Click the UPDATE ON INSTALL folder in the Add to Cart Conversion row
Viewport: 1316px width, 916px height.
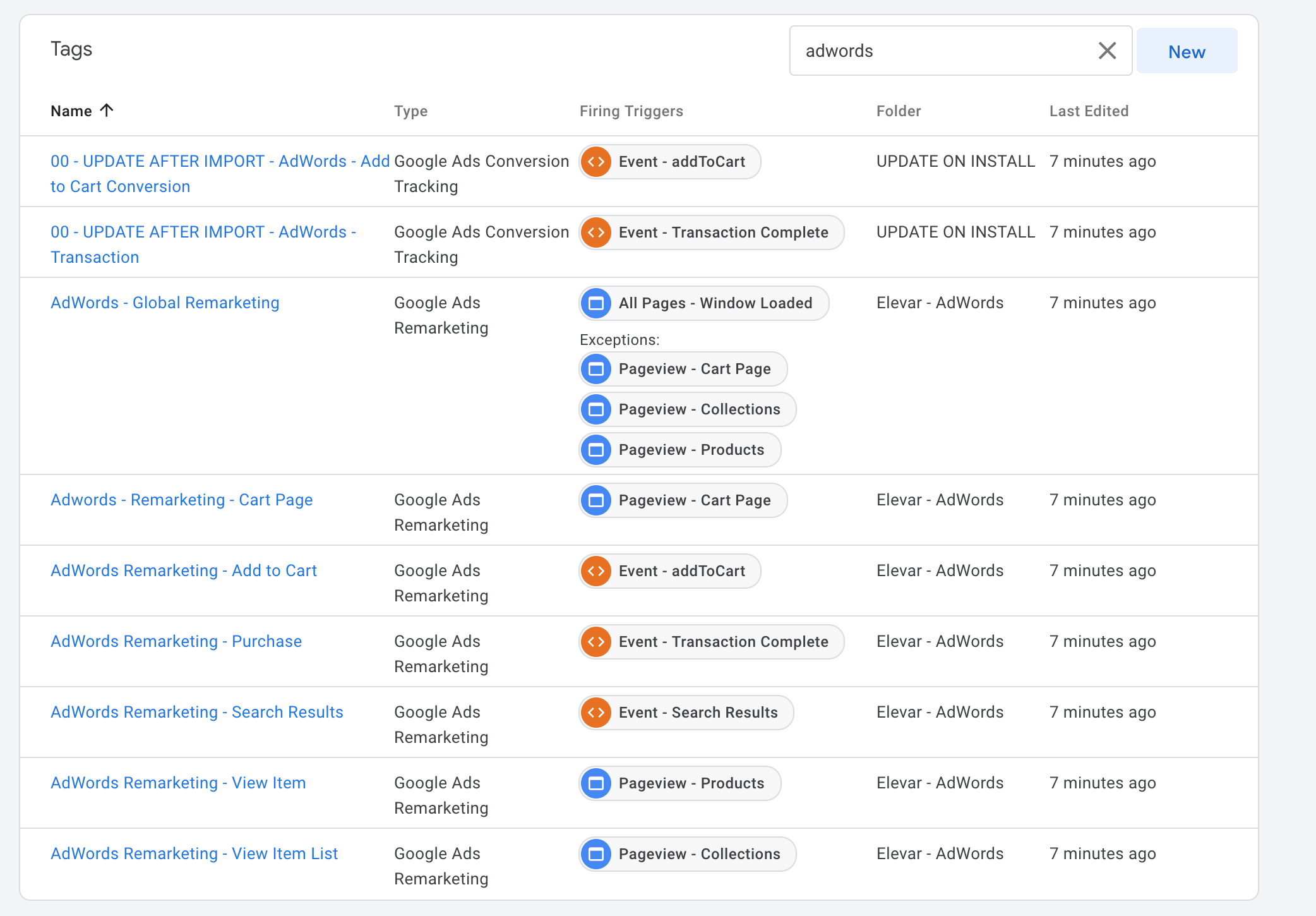[x=955, y=161]
